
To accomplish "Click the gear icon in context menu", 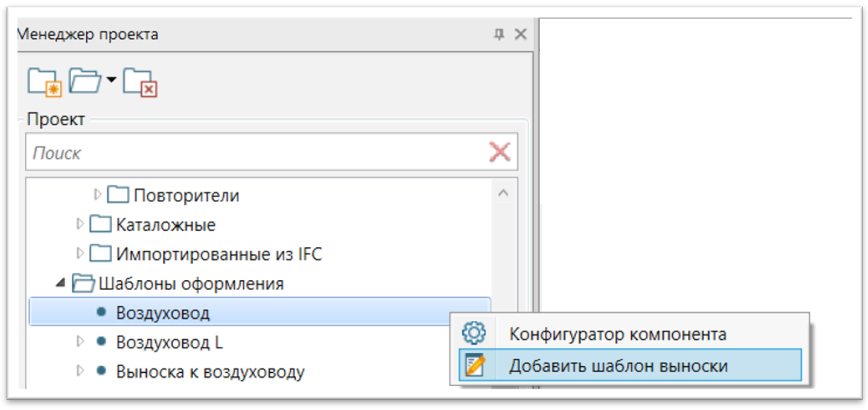I will (x=473, y=334).
